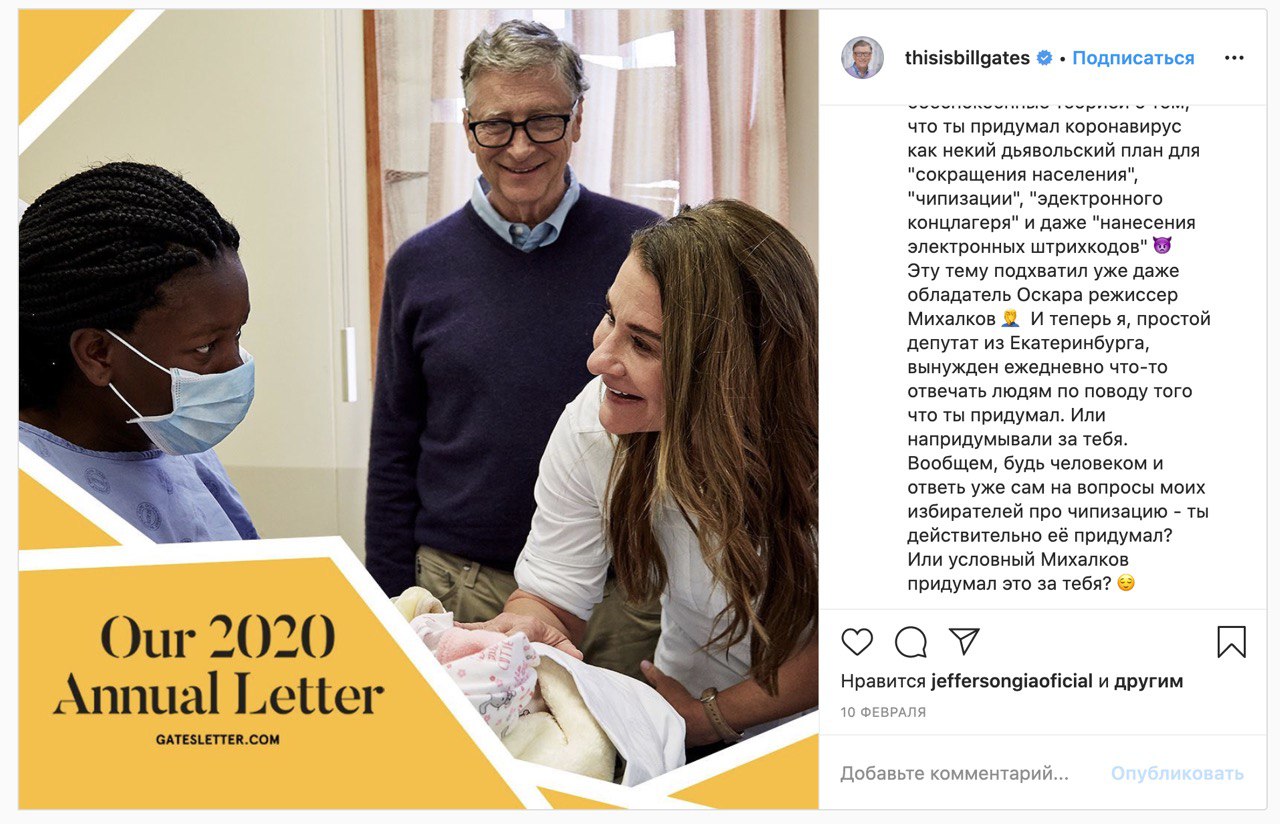
Task: Submit comment with Опубликовать button
Action: (x=1177, y=773)
